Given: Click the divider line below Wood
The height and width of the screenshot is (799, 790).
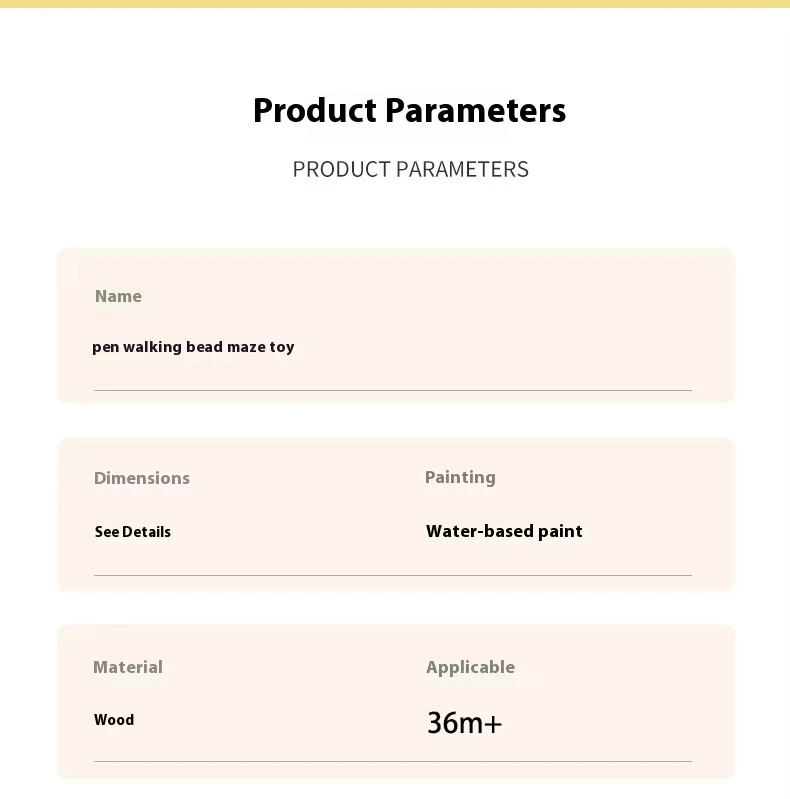Looking at the screenshot, I should [393, 761].
